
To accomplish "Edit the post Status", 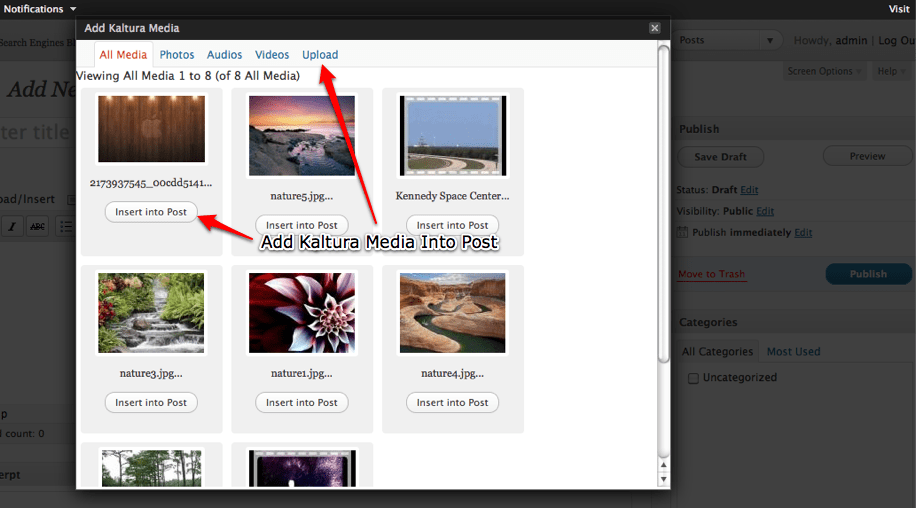I will click(x=749, y=190).
